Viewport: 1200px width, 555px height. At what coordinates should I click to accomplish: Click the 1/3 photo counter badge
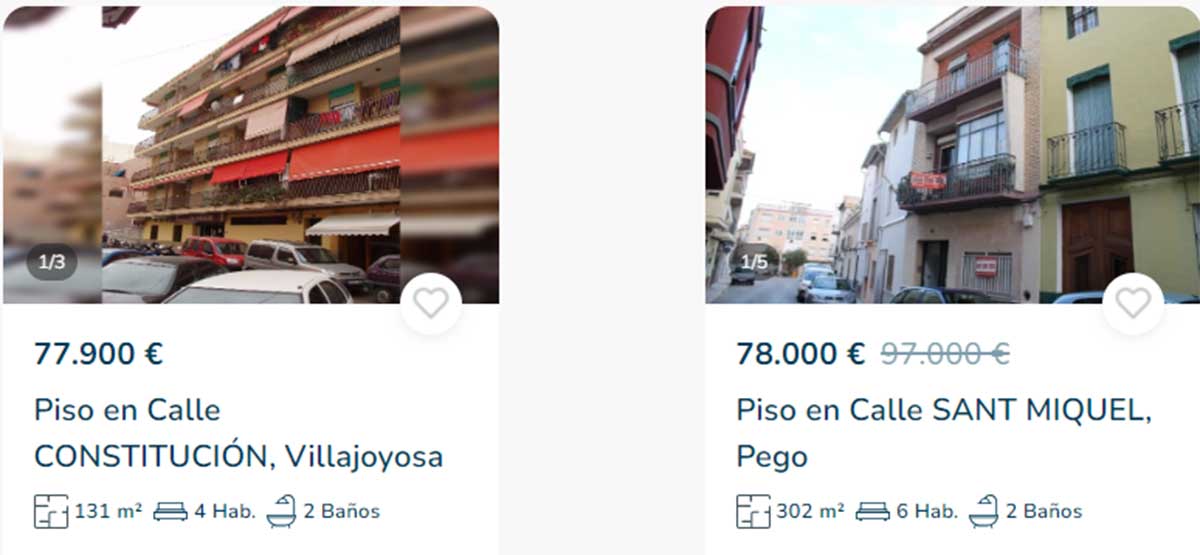tap(52, 263)
